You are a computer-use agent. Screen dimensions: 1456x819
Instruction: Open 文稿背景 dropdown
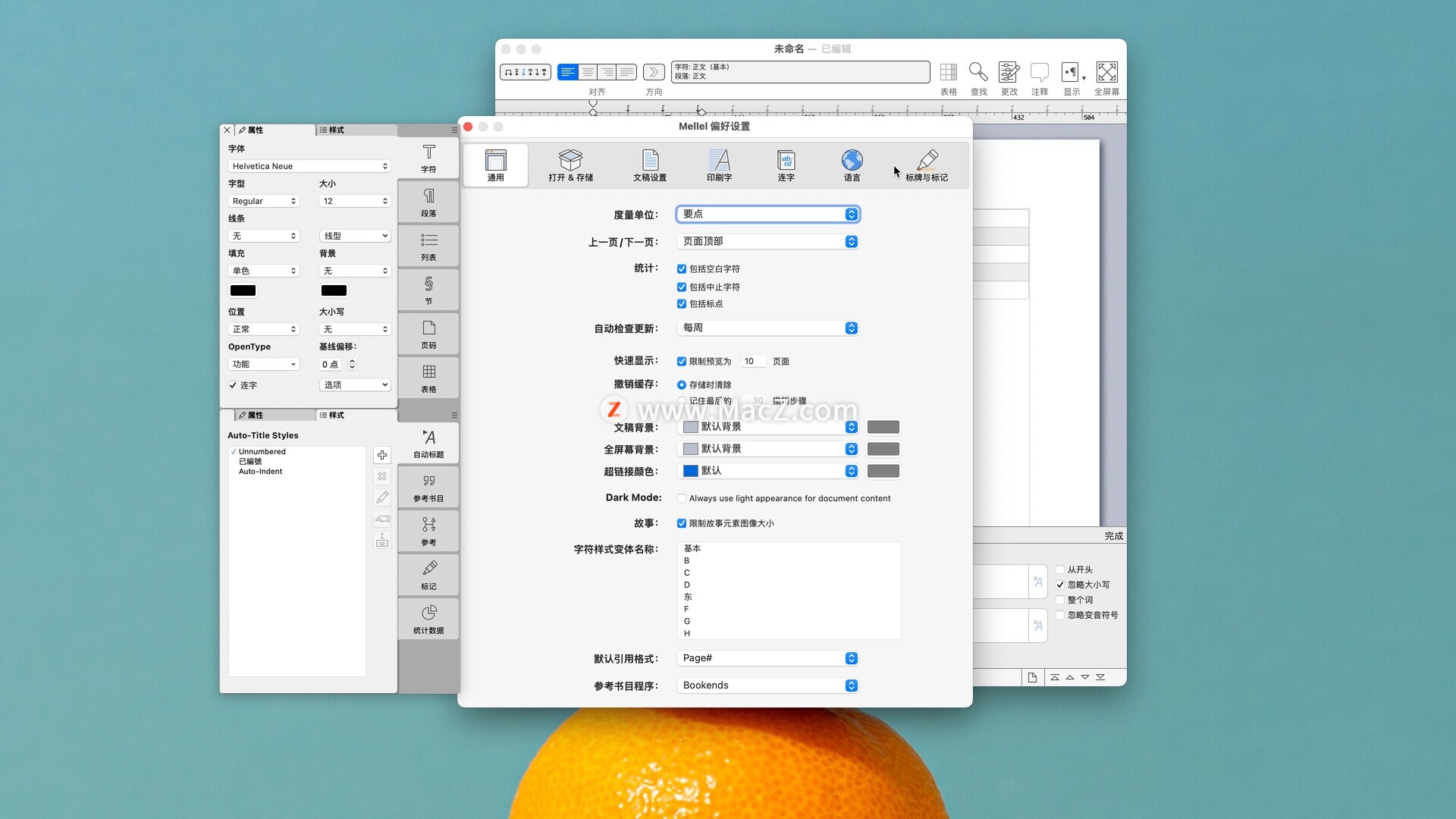[x=767, y=428]
